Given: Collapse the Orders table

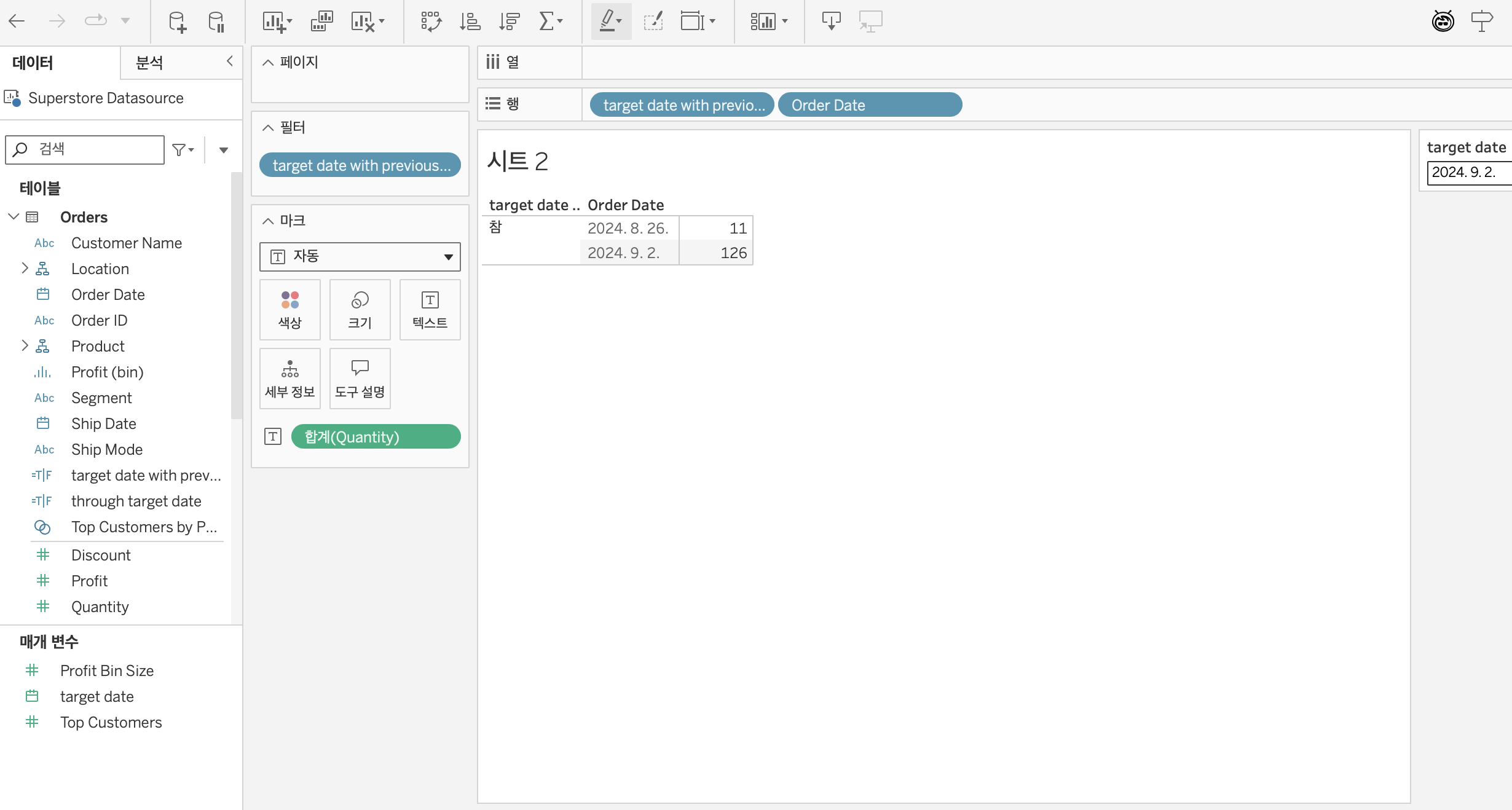Looking at the screenshot, I should [x=14, y=217].
